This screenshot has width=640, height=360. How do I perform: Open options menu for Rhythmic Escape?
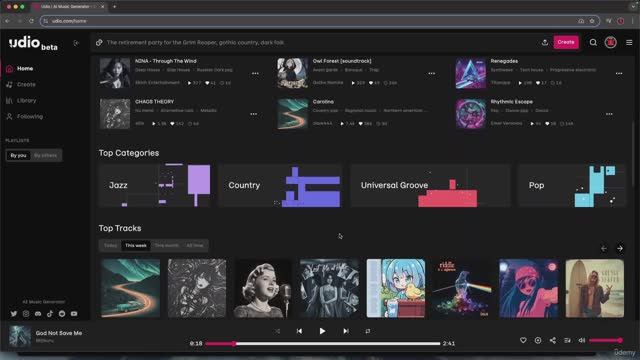tap(609, 114)
